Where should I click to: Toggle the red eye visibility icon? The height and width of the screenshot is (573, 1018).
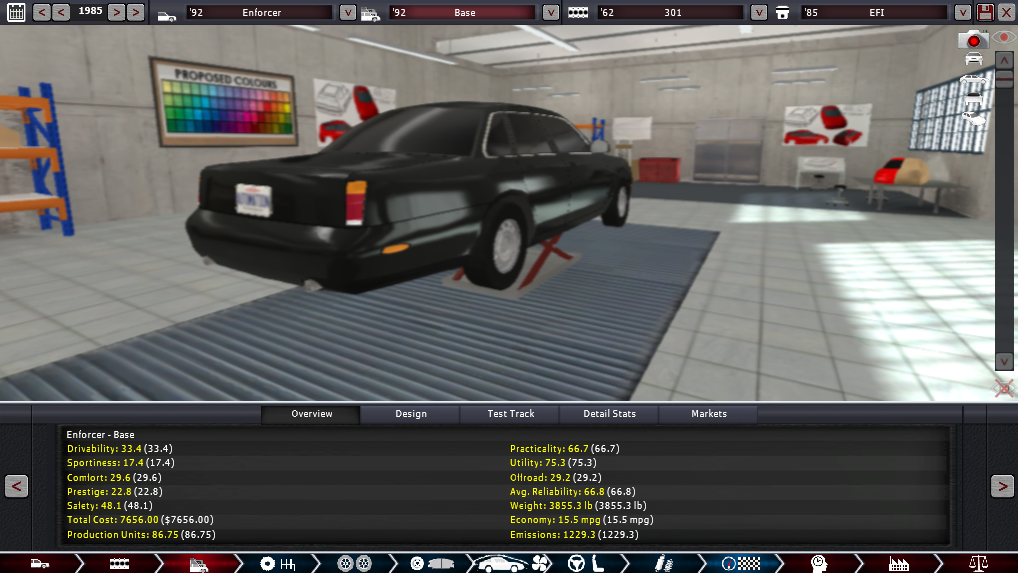click(1004, 37)
